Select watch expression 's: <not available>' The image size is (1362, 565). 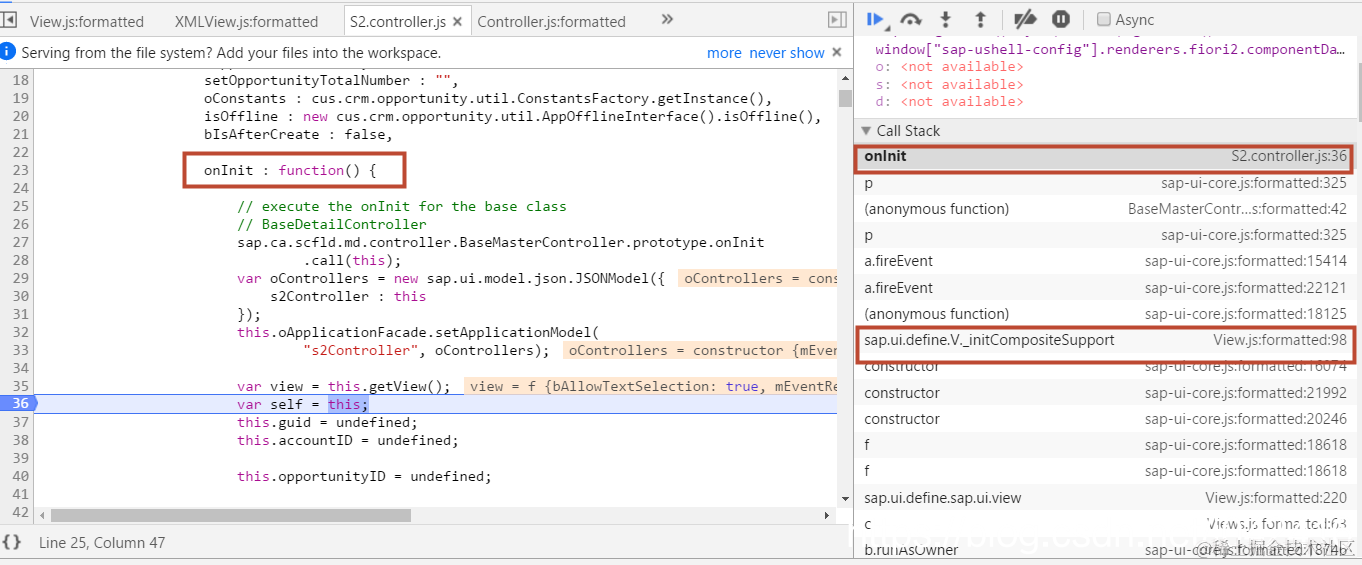coord(949,84)
